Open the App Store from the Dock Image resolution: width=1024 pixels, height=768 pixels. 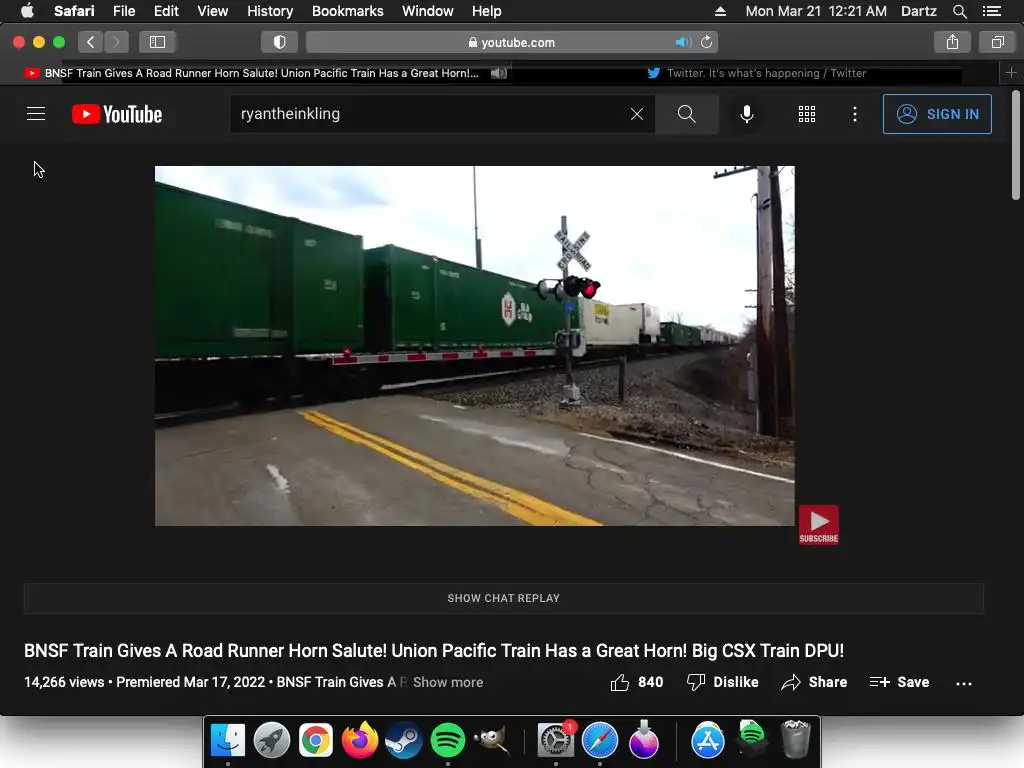[708, 741]
